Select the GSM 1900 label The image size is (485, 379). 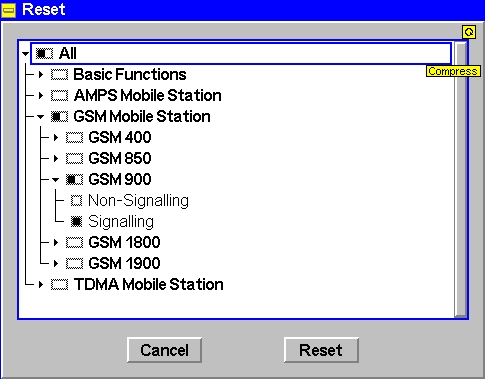pyautogui.click(x=124, y=263)
